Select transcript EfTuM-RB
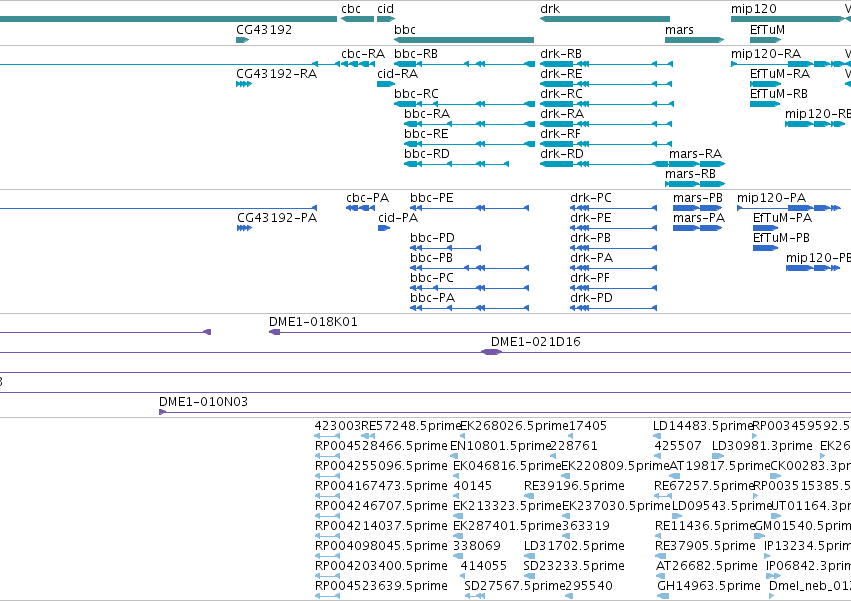This screenshot has width=851, height=601. (778, 94)
